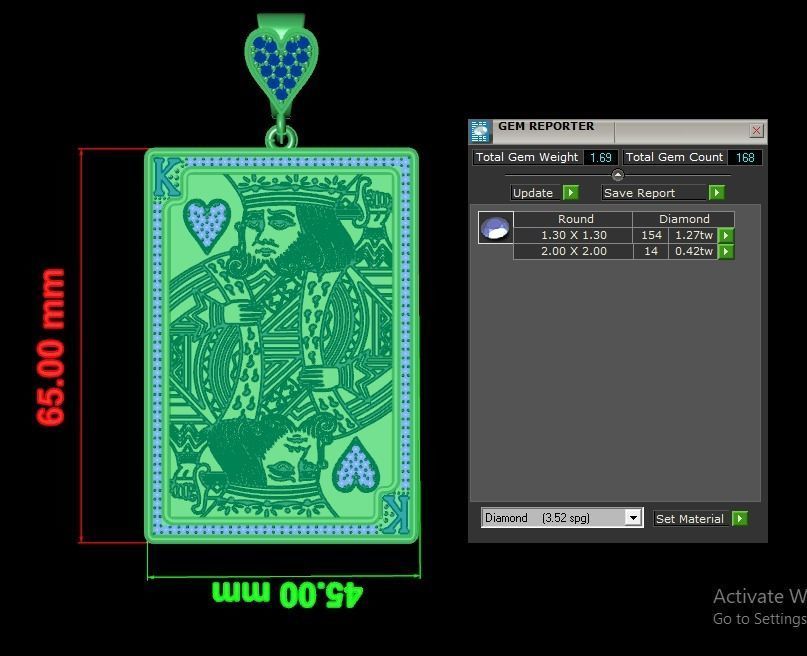Click the Gem Reporter panel icon
The width and height of the screenshot is (807, 656).
pos(480,132)
